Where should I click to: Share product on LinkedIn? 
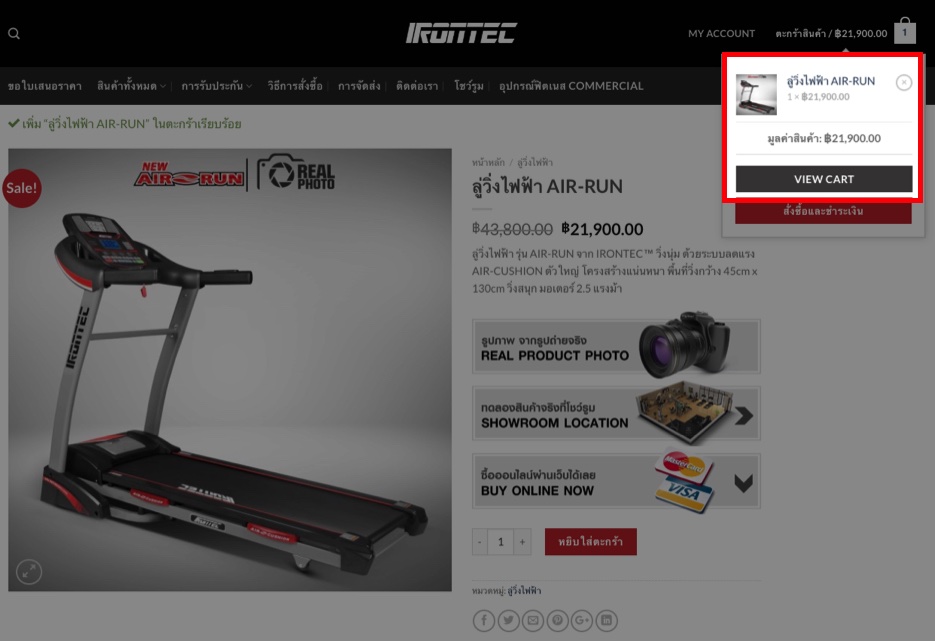coord(606,621)
